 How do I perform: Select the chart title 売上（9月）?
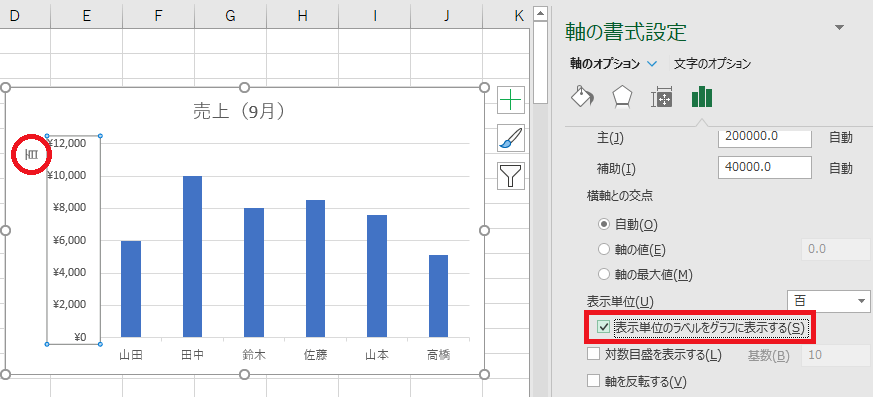point(239,111)
